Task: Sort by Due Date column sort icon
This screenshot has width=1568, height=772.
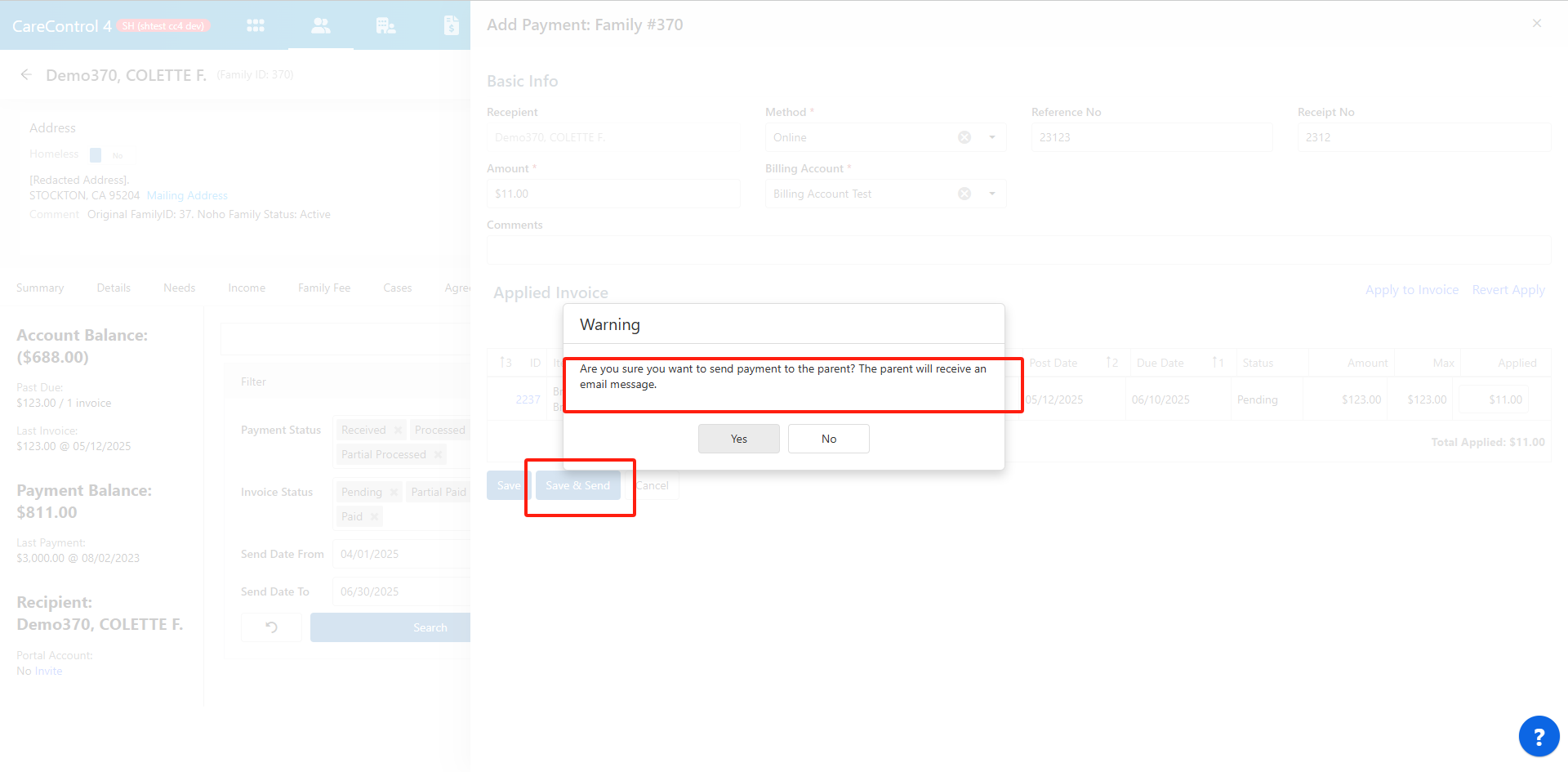Action: pyautogui.click(x=1218, y=363)
